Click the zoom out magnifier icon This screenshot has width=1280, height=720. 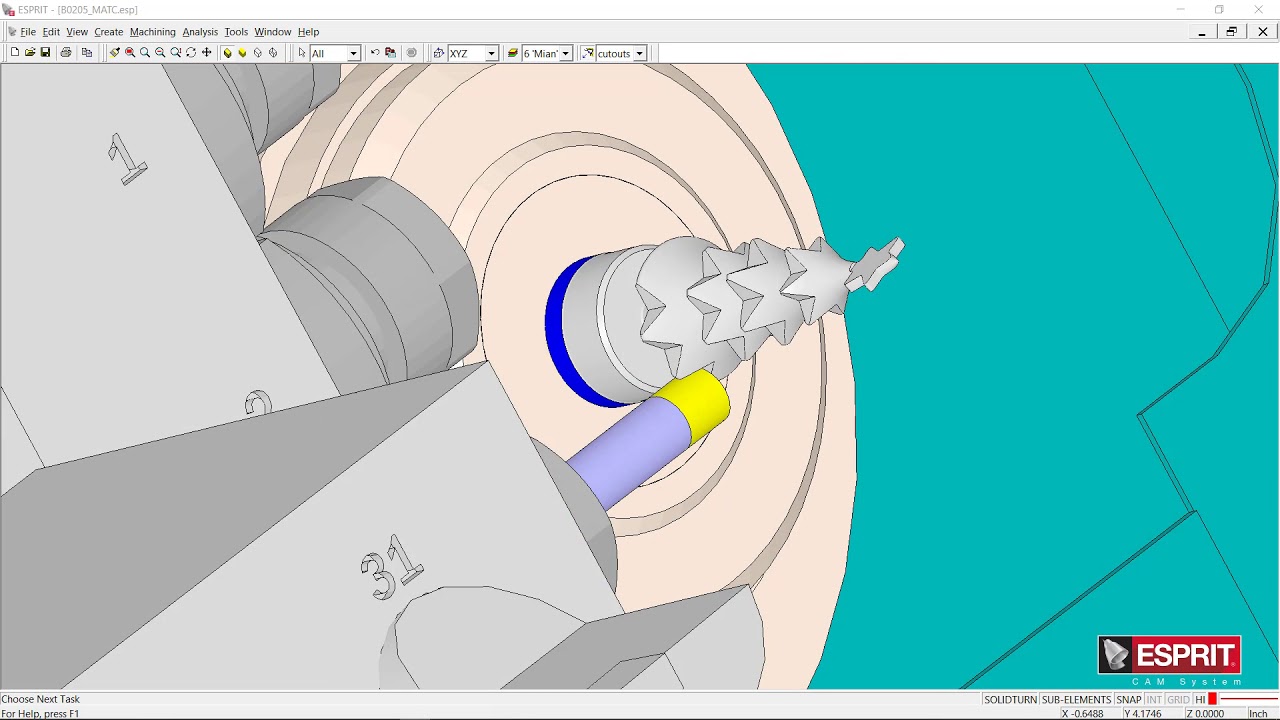coord(160,53)
